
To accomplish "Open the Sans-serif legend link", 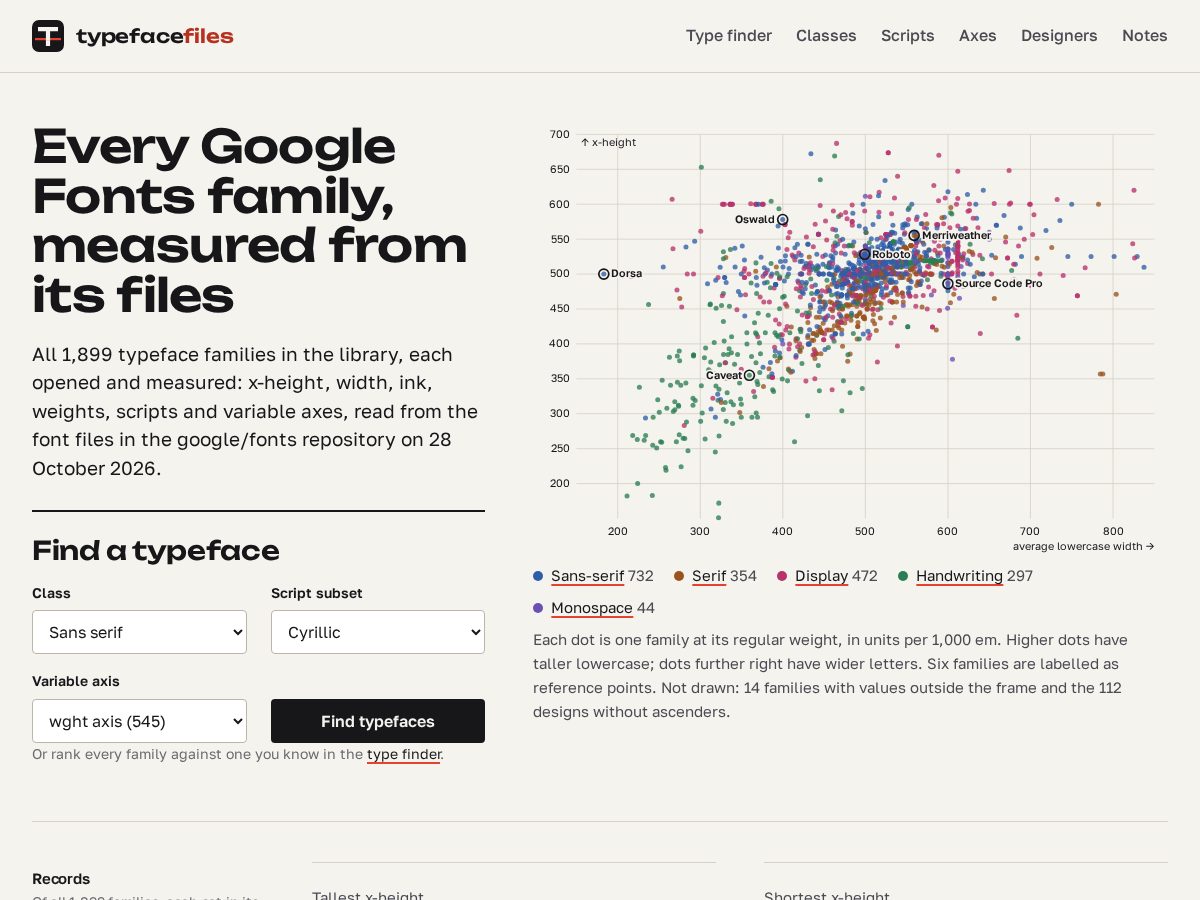I will 587,576.
